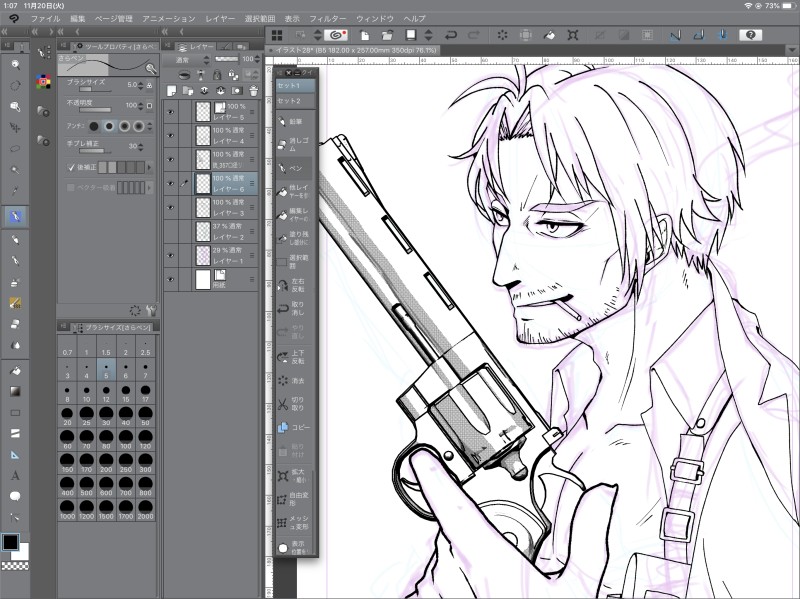Click 左右反転 in the quick access panel
This screenshot has height=599, width=800.
[294, 285]
